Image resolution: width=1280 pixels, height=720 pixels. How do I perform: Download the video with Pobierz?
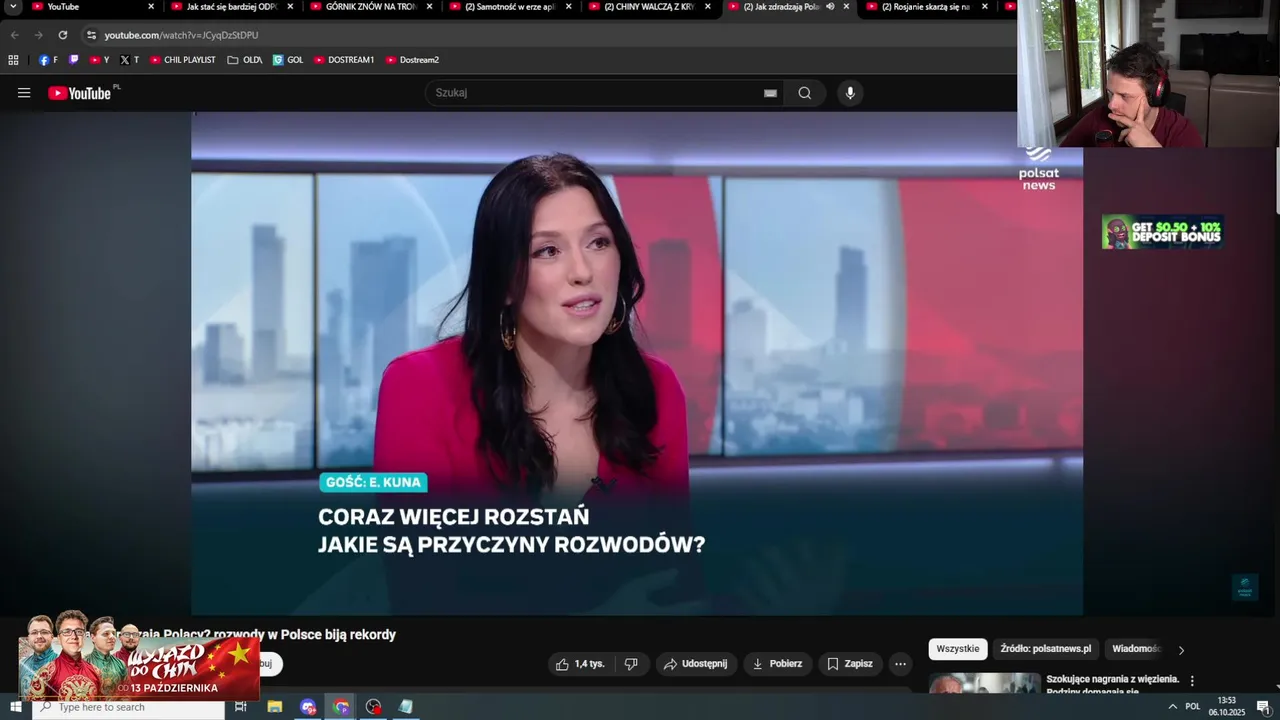point(777,664)
